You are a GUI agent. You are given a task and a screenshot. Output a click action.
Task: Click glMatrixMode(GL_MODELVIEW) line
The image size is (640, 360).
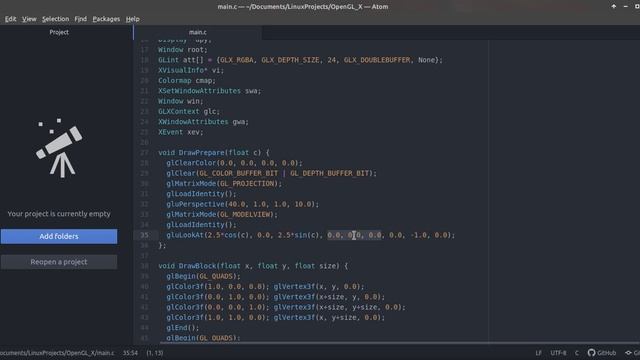pyautogui.click(x=222, y=214)
